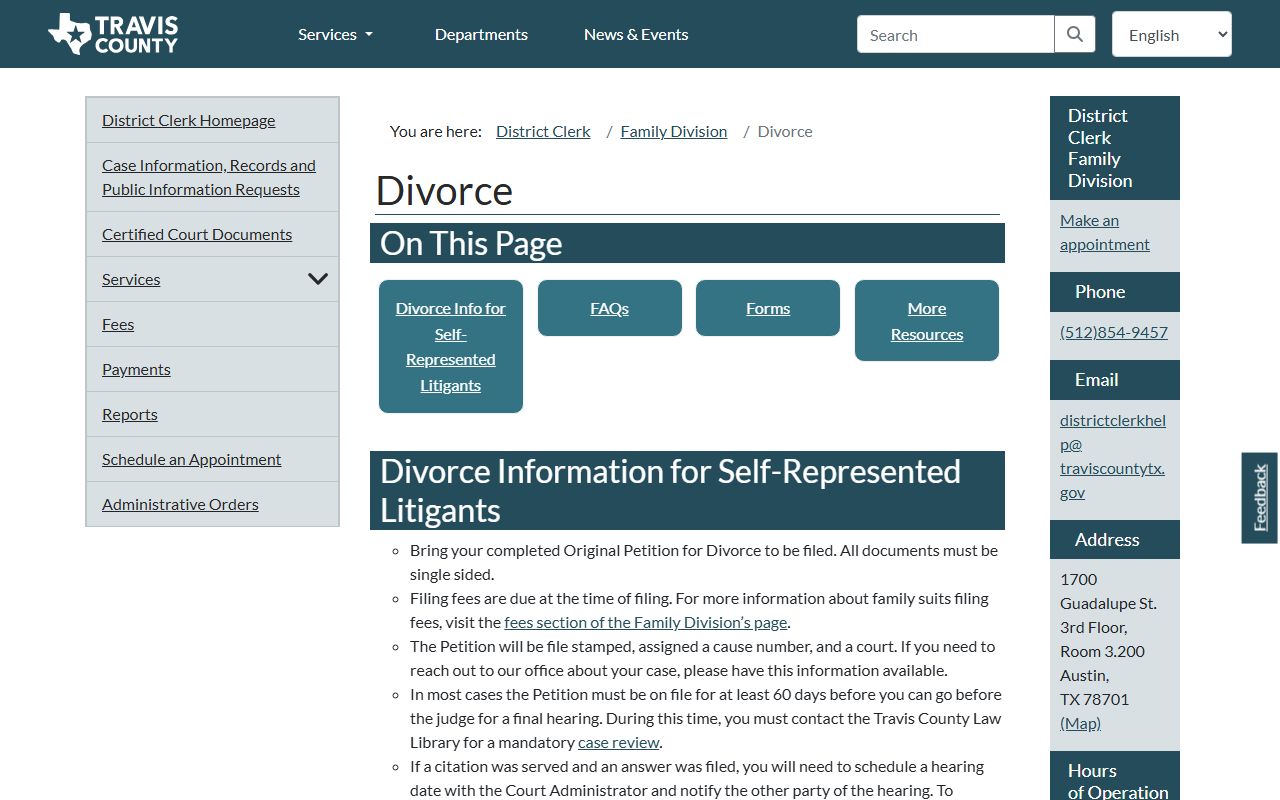This screenshot has height=800, width=1280.
Task: Go to Certified Court Documents
Action: (197, 234)
